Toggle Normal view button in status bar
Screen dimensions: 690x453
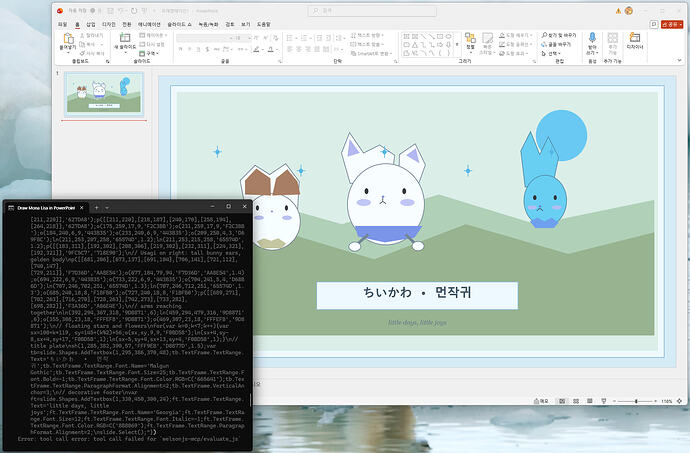562,401
